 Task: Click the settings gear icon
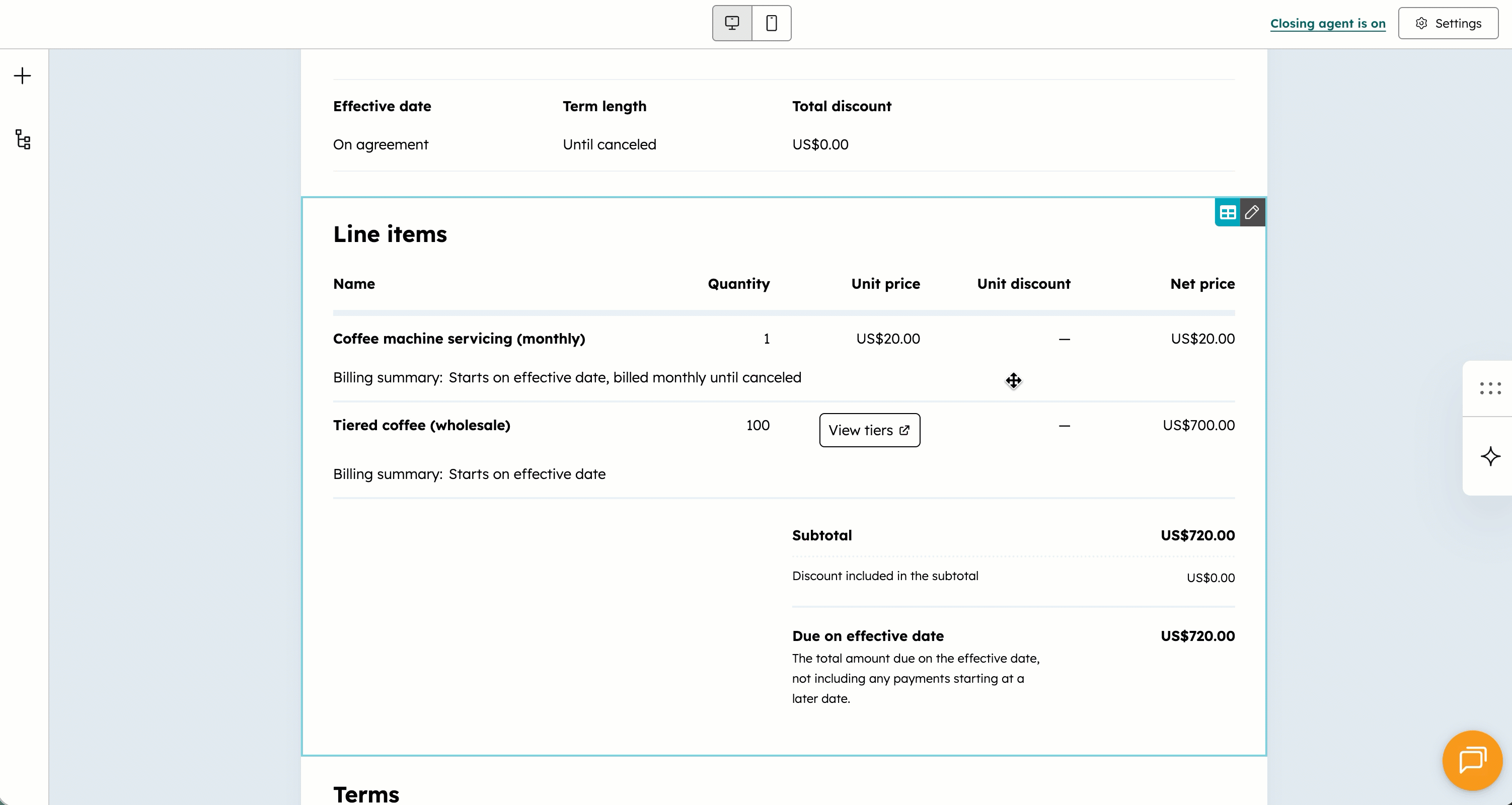tap(1421, 23)
